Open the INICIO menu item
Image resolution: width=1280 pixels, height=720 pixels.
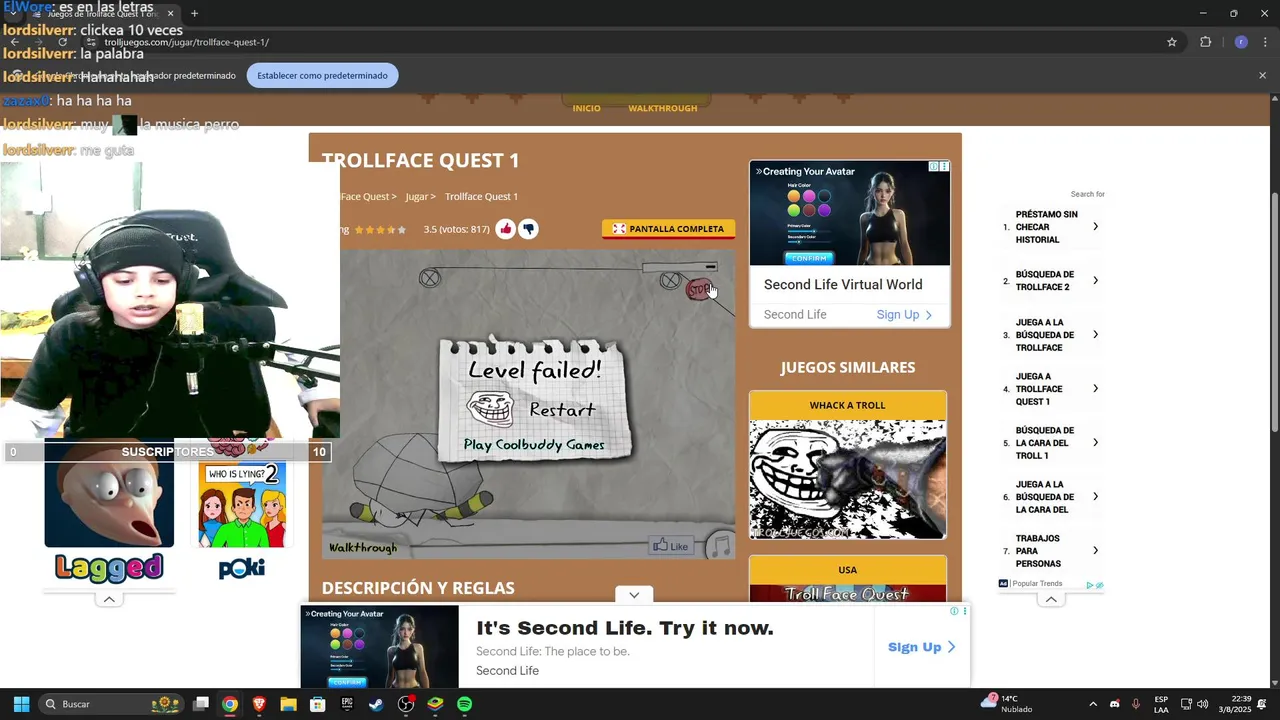point(587,108)
